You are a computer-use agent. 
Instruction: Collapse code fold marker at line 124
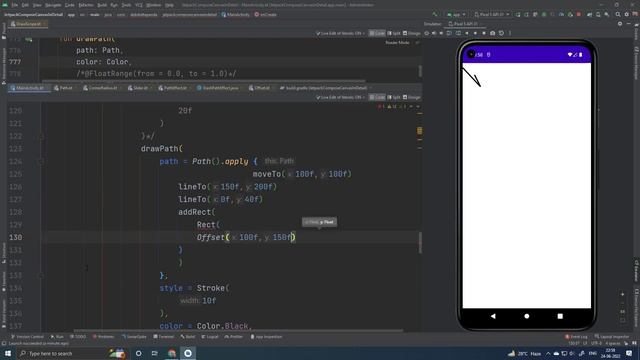[41, 162]
